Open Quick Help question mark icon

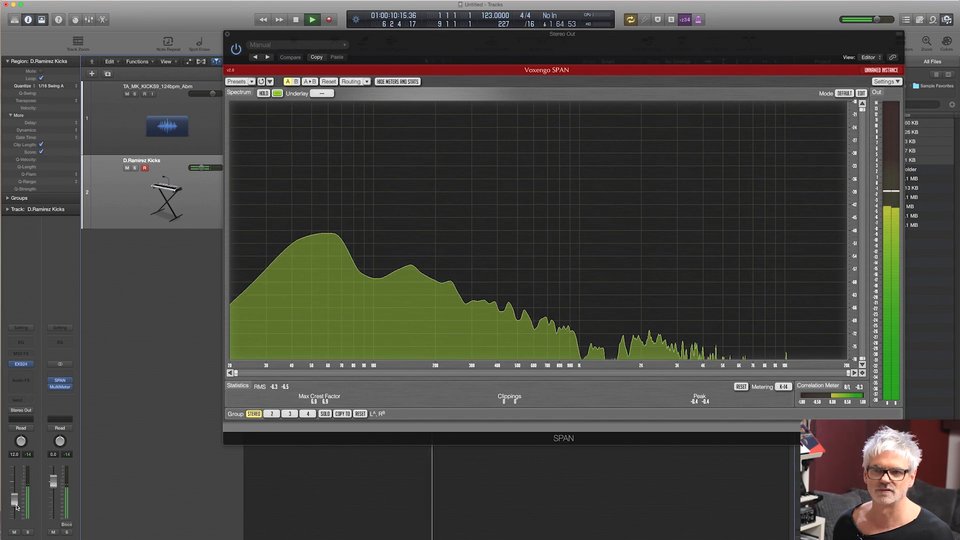[x=59, y=20]
